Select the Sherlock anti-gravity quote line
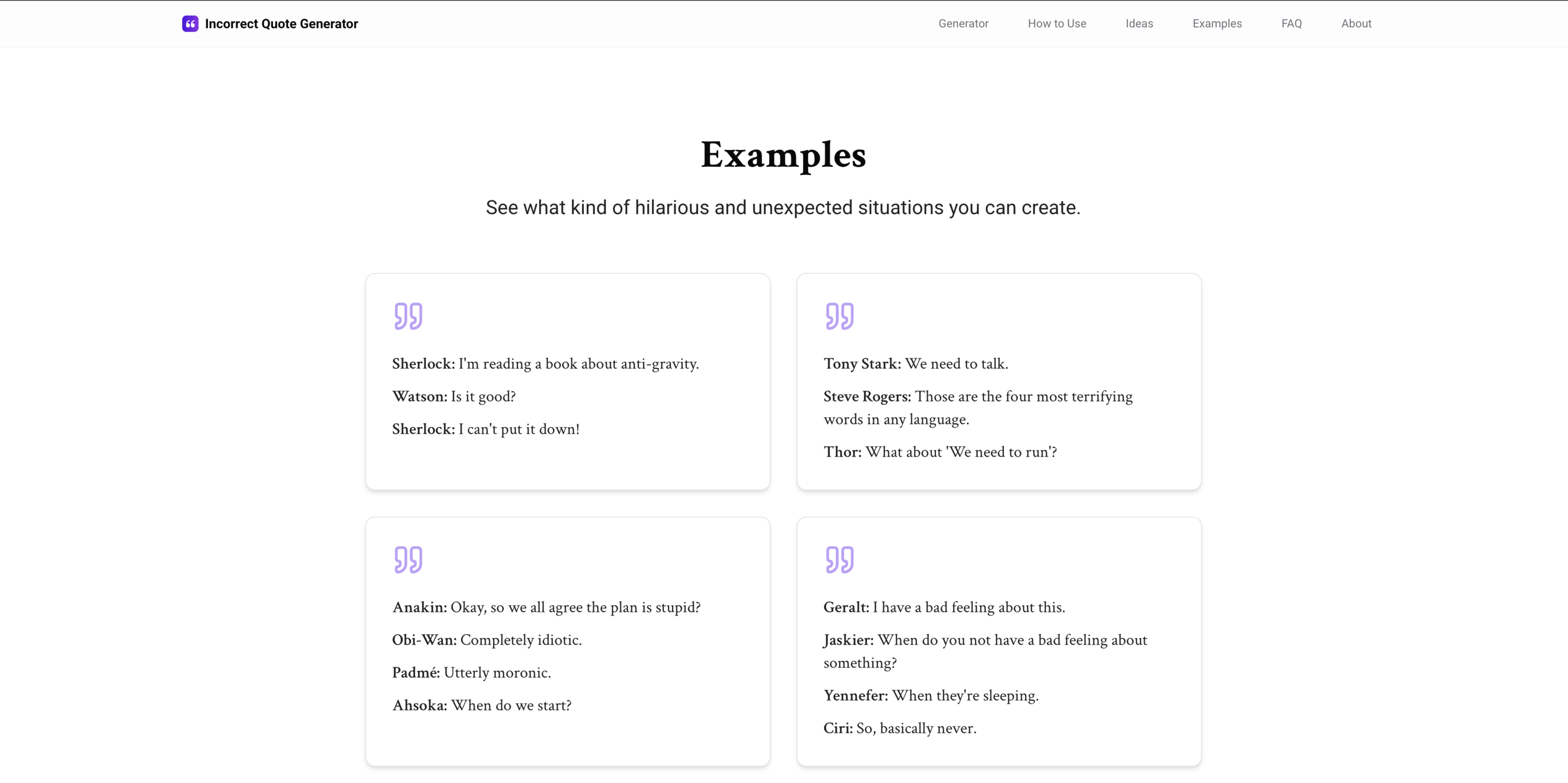This screenshot has height=783, width=1568. (545, 363)
